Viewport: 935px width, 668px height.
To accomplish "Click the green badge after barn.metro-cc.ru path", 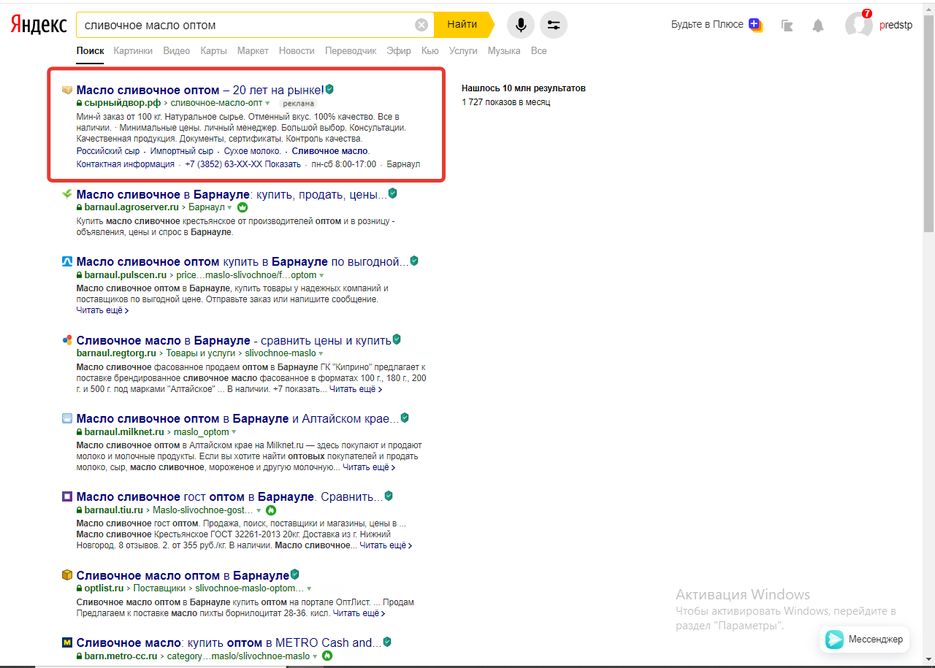I will tap(327, 655).
